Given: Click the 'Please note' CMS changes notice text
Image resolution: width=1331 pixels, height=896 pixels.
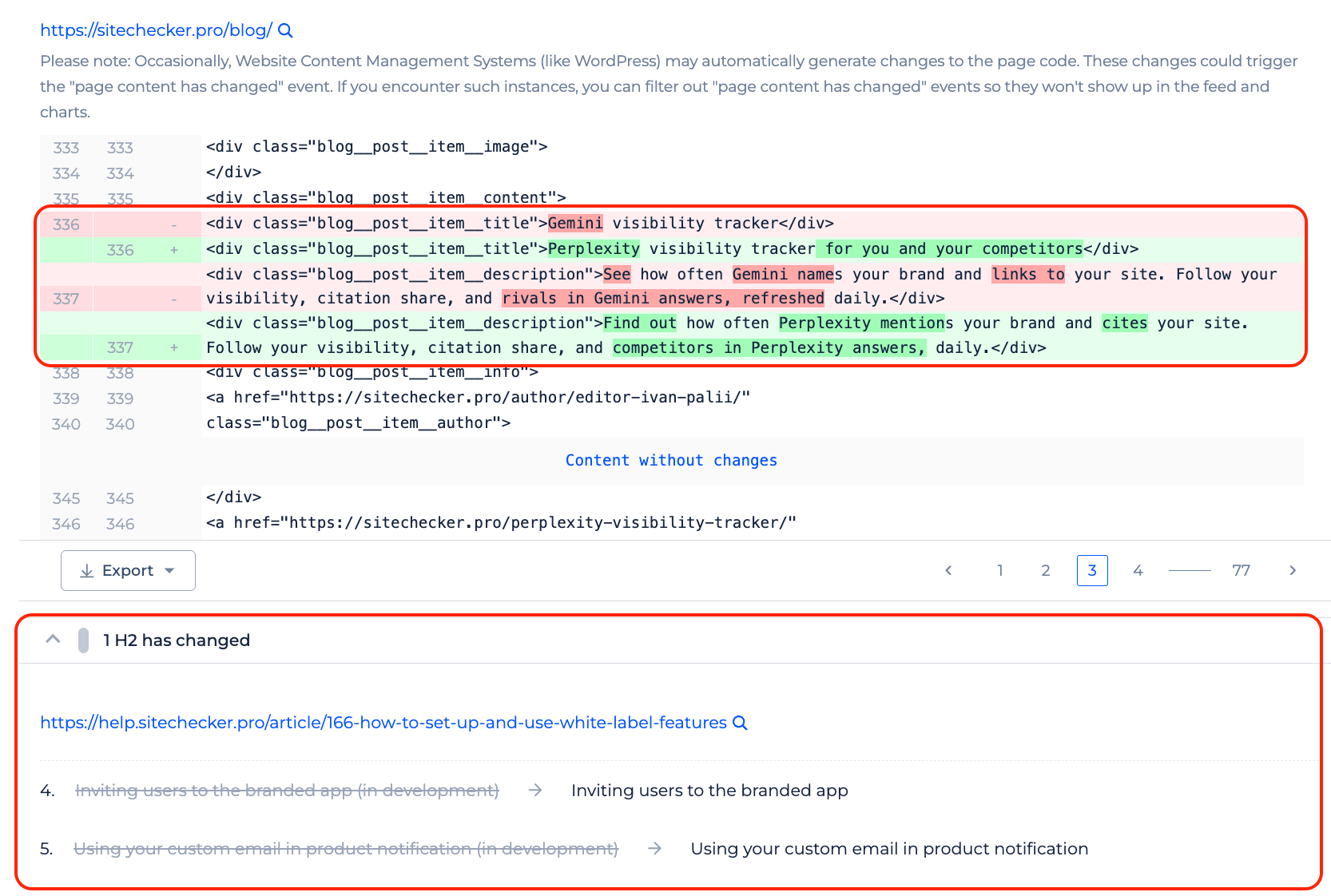Looking at the screenshot, I should pos(669,86).
